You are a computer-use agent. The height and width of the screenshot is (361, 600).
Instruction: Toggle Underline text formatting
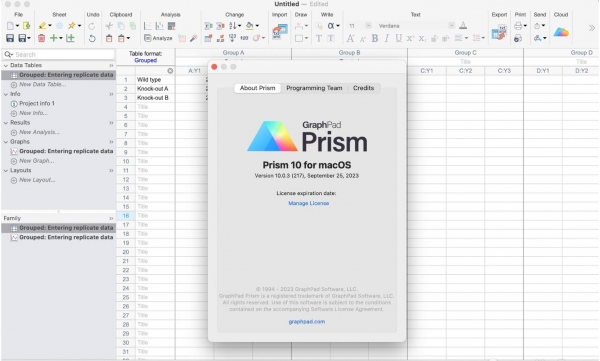point(399,38)
